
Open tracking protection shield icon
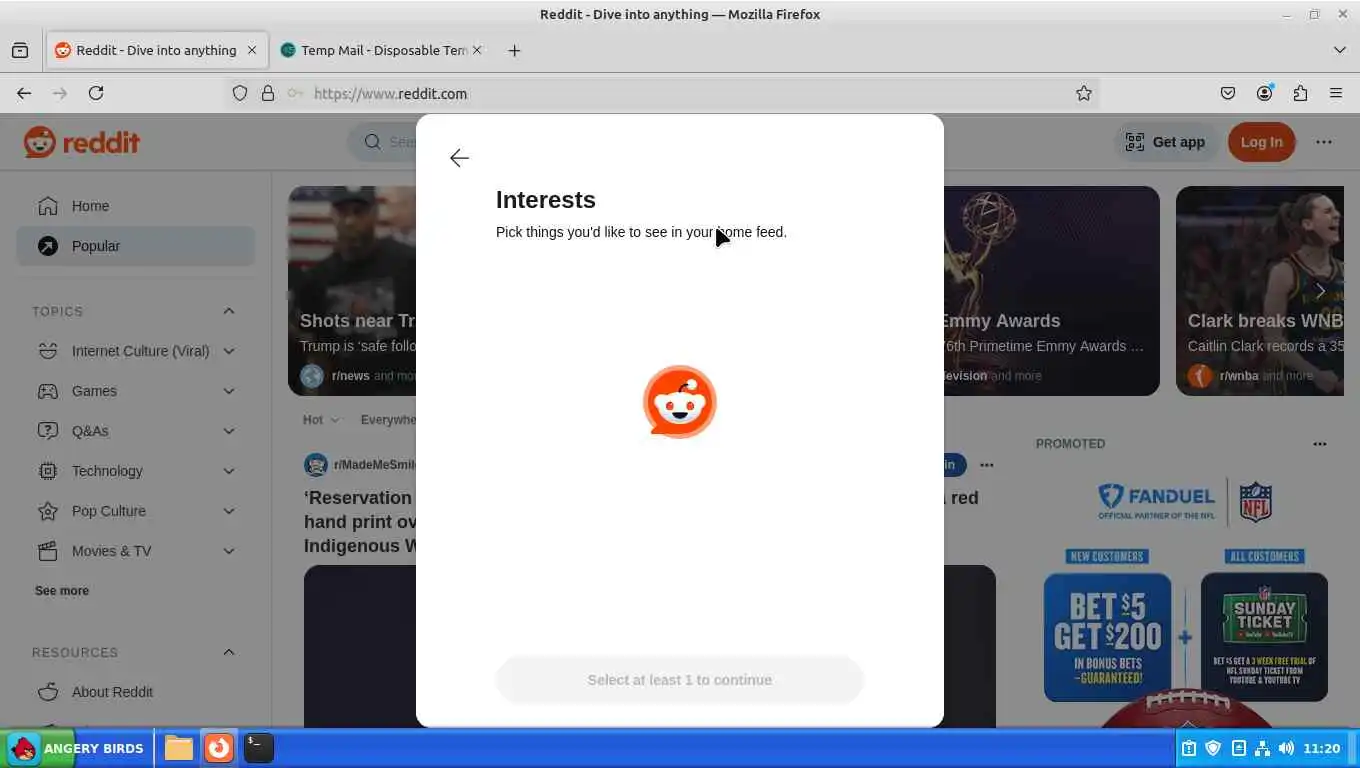(240, 93)
